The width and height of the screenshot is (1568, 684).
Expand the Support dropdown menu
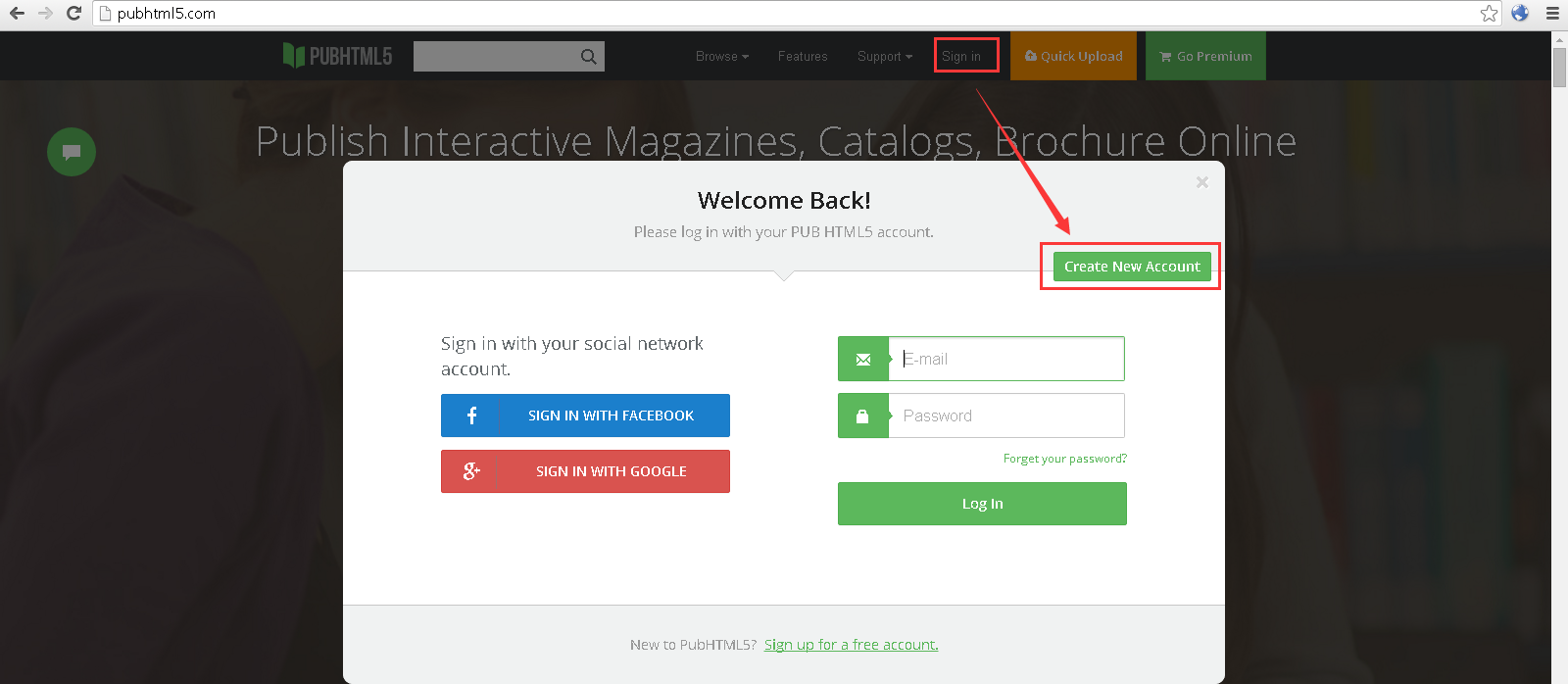click(885, 56)
